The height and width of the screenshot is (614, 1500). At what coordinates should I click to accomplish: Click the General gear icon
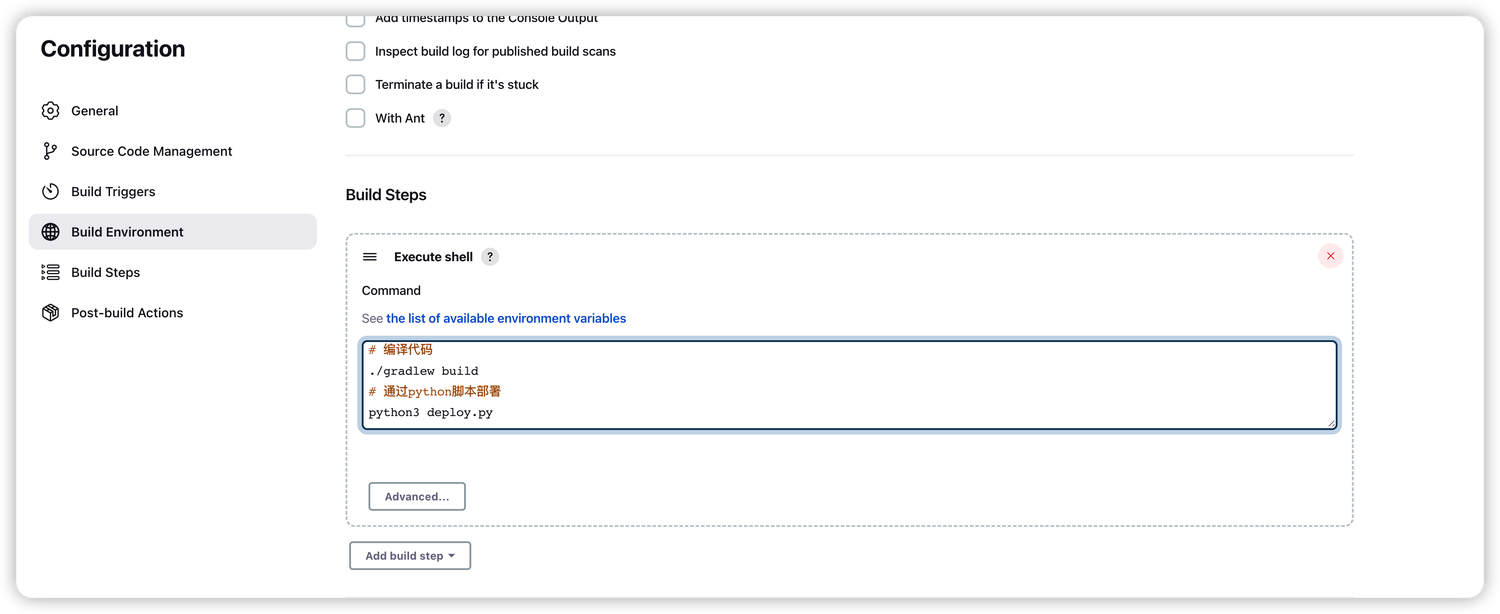pyautogui.click(x=50, y=111)
